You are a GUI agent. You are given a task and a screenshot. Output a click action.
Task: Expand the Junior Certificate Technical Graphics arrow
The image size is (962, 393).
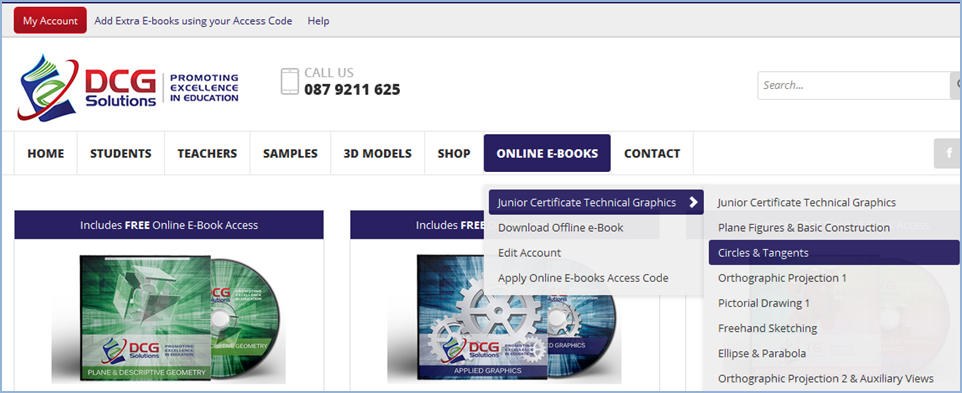[x=693, y=202]
